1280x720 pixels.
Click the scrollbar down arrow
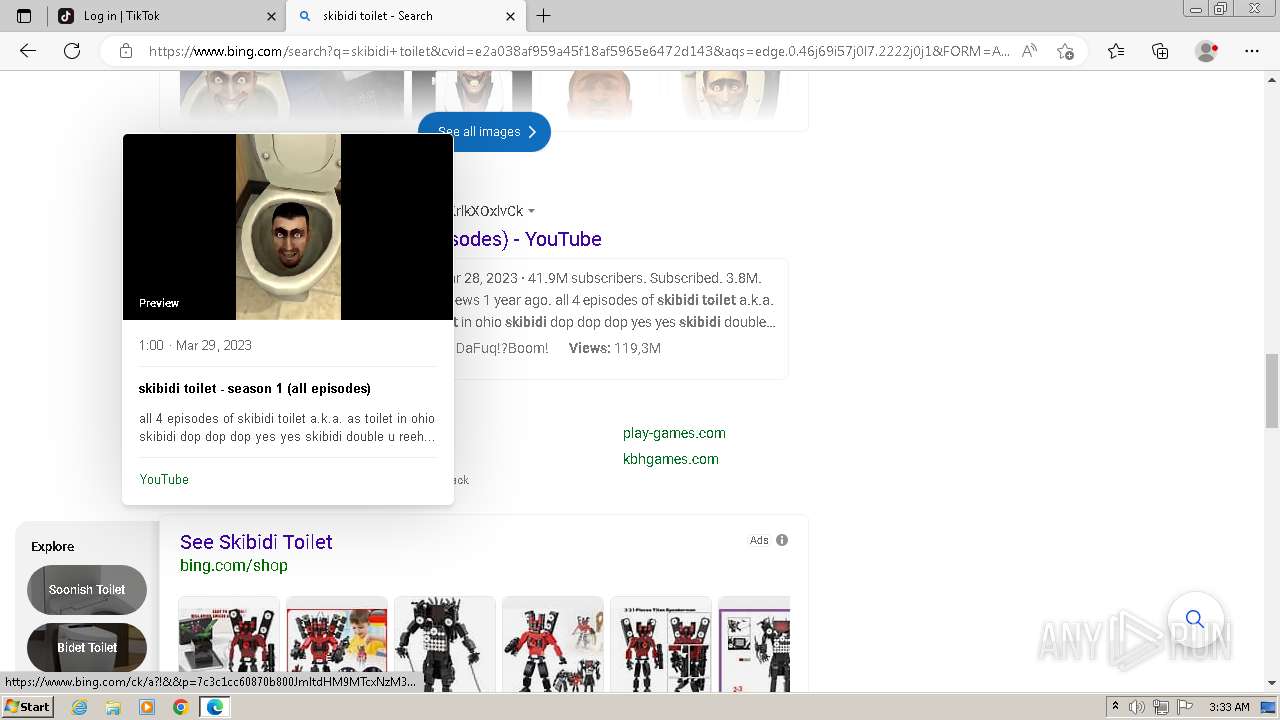(1272, 683)
